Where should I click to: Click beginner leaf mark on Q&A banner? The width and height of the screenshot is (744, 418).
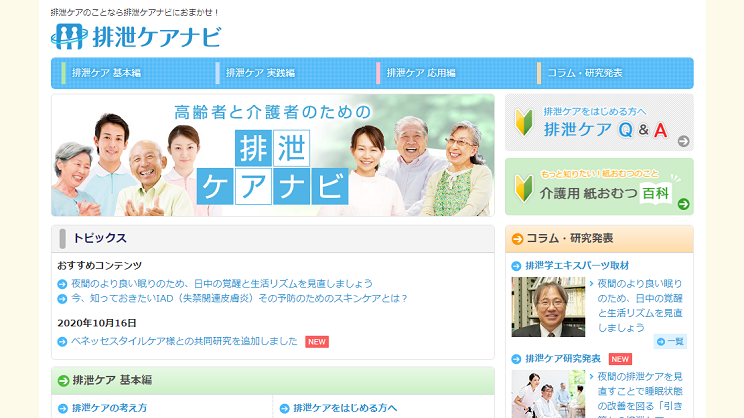click(x=524, y=123)
